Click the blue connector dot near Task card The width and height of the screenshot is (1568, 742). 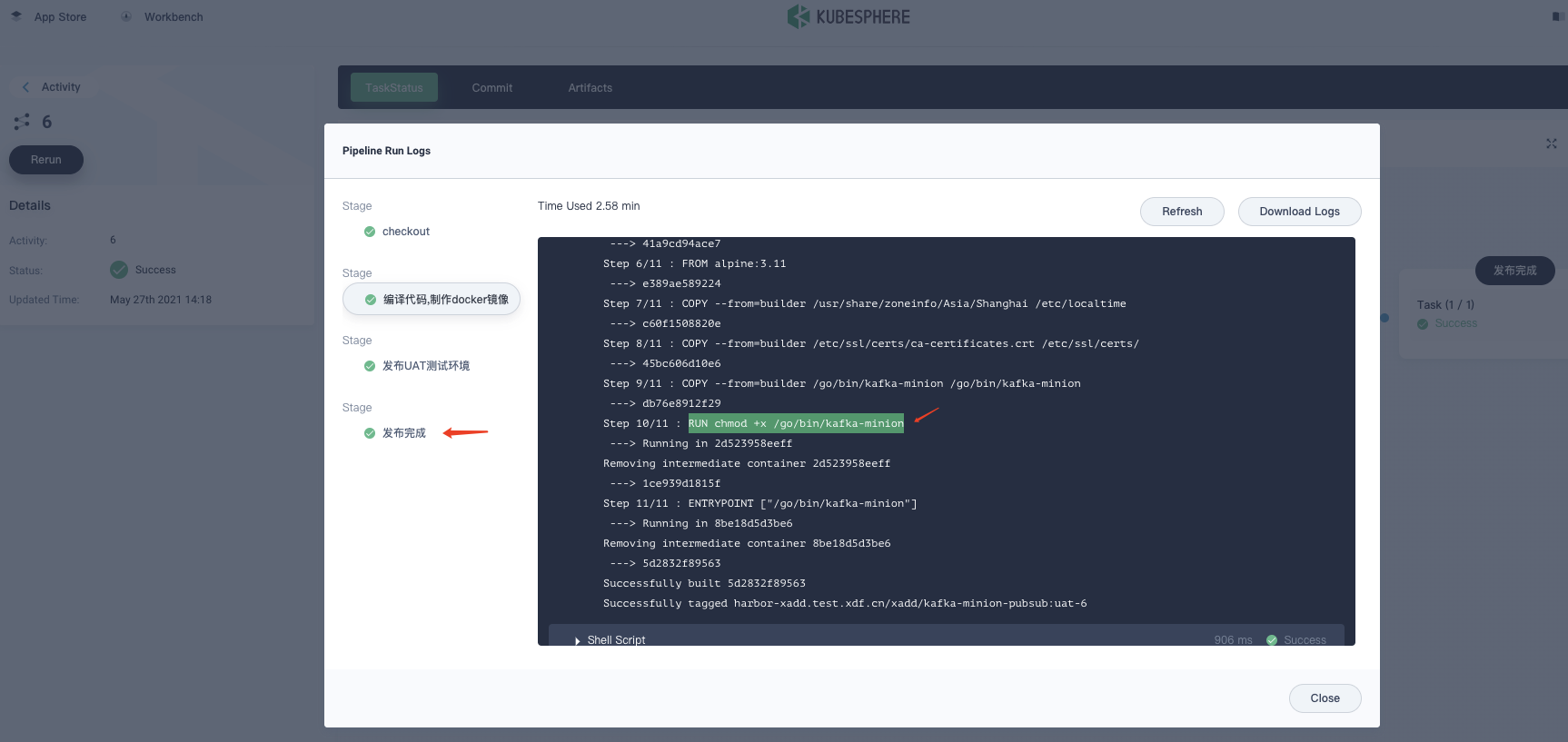(1384, 318)
